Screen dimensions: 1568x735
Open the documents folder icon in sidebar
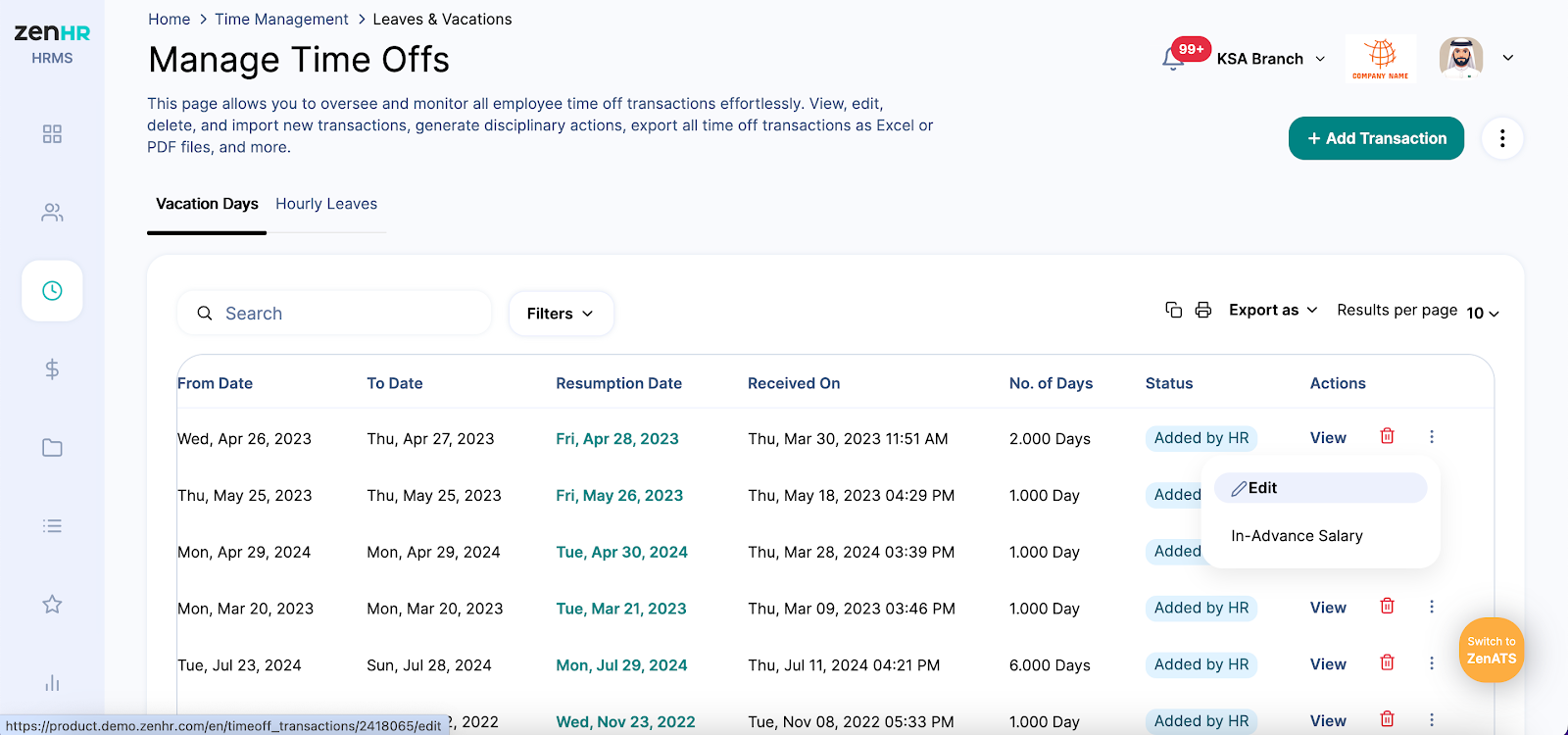click(52, 448)
